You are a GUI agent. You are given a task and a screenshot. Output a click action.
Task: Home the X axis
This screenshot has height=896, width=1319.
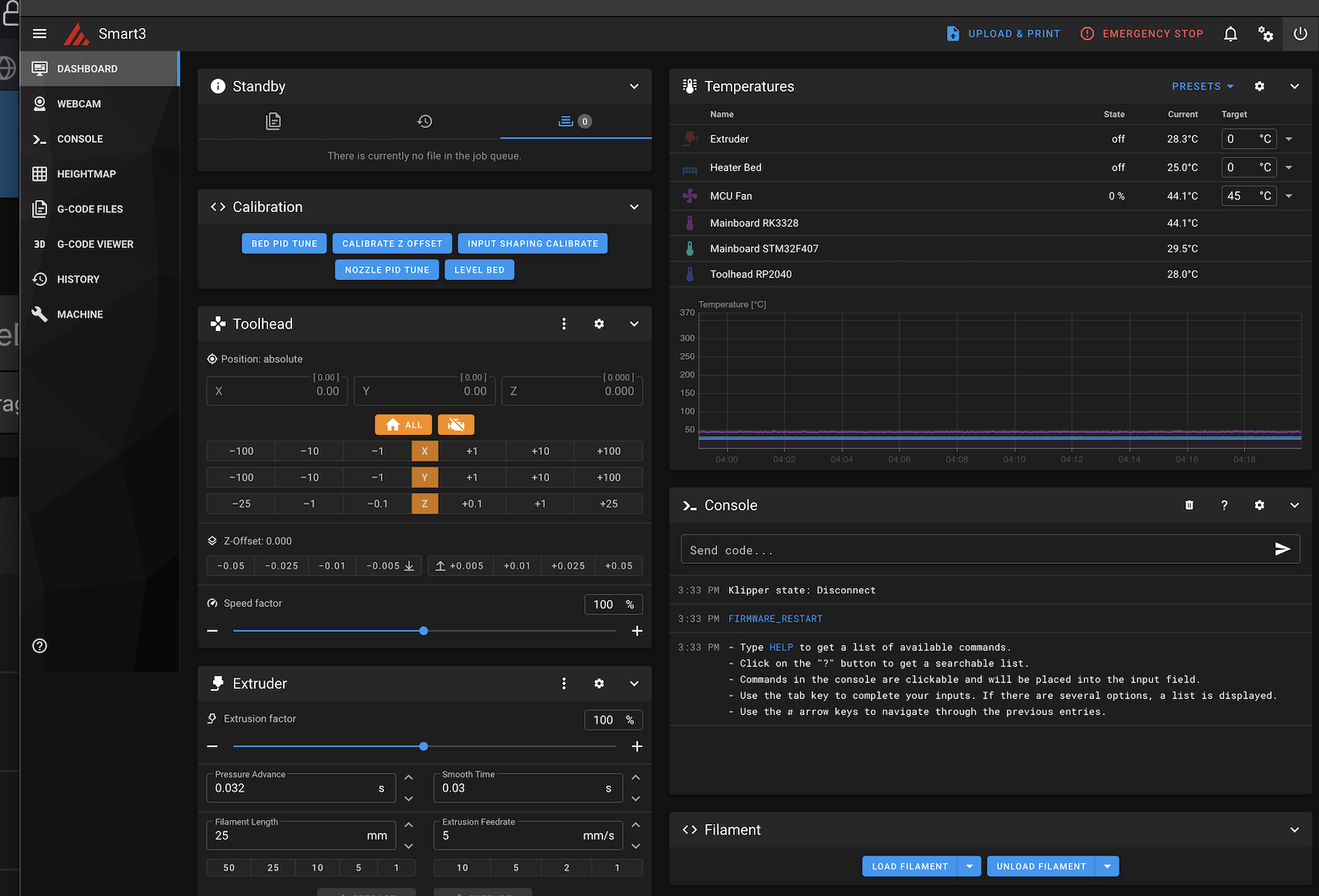coord(424,451)
